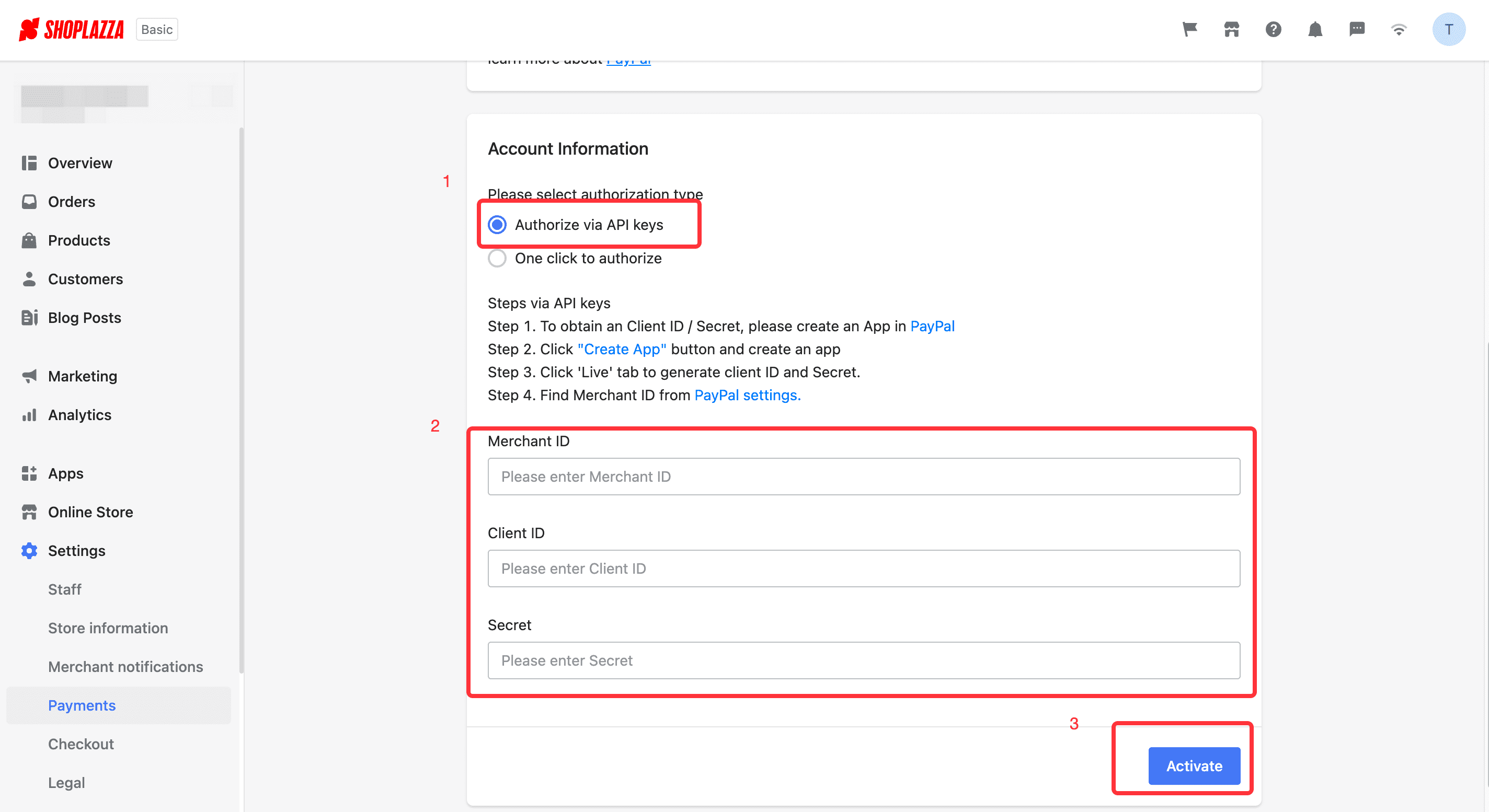Click the Shoplazza home logo icon
1489x812 pixels.
point(29,29)
